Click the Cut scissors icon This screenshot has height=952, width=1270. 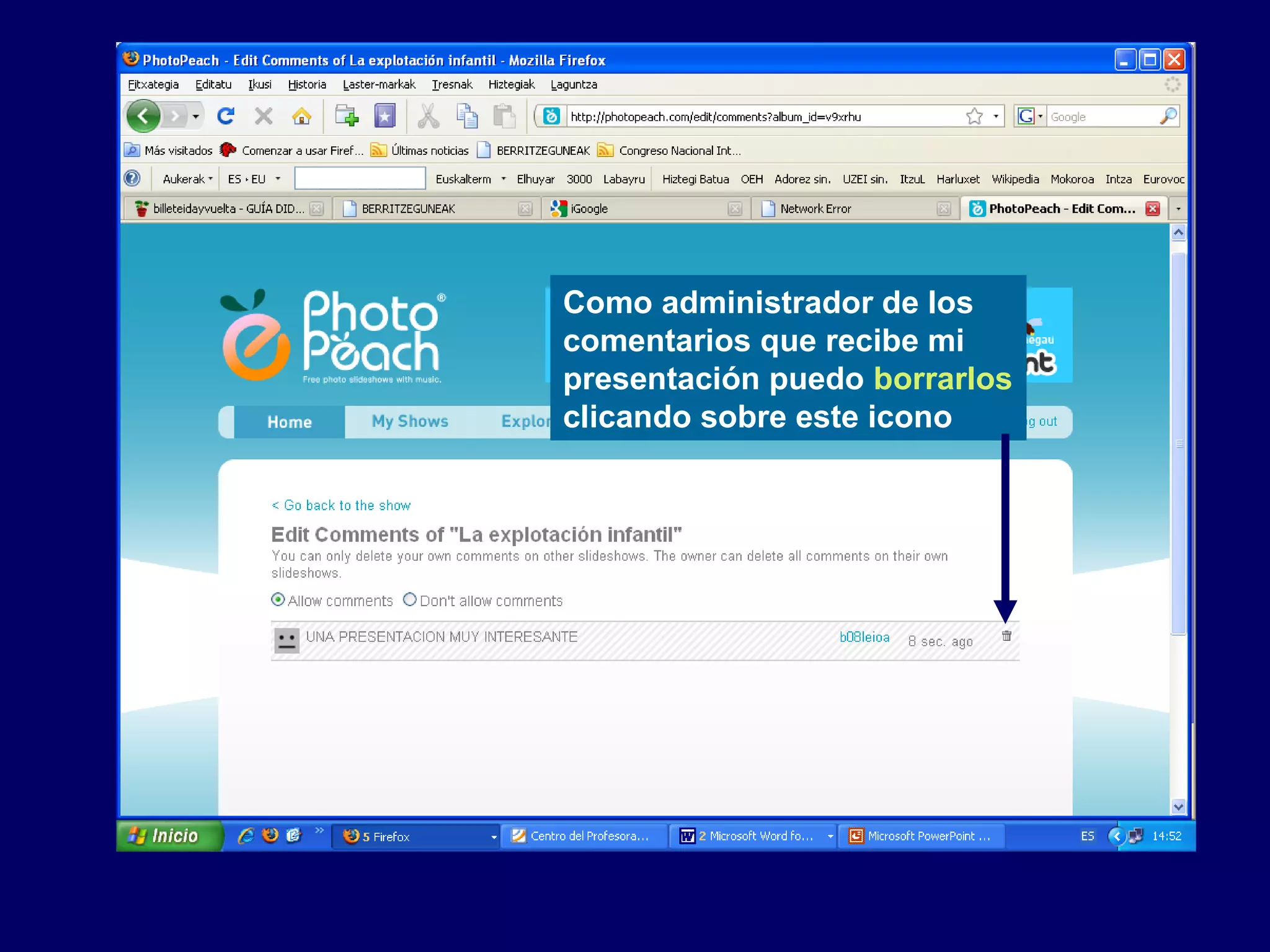[x=428, y=116]
